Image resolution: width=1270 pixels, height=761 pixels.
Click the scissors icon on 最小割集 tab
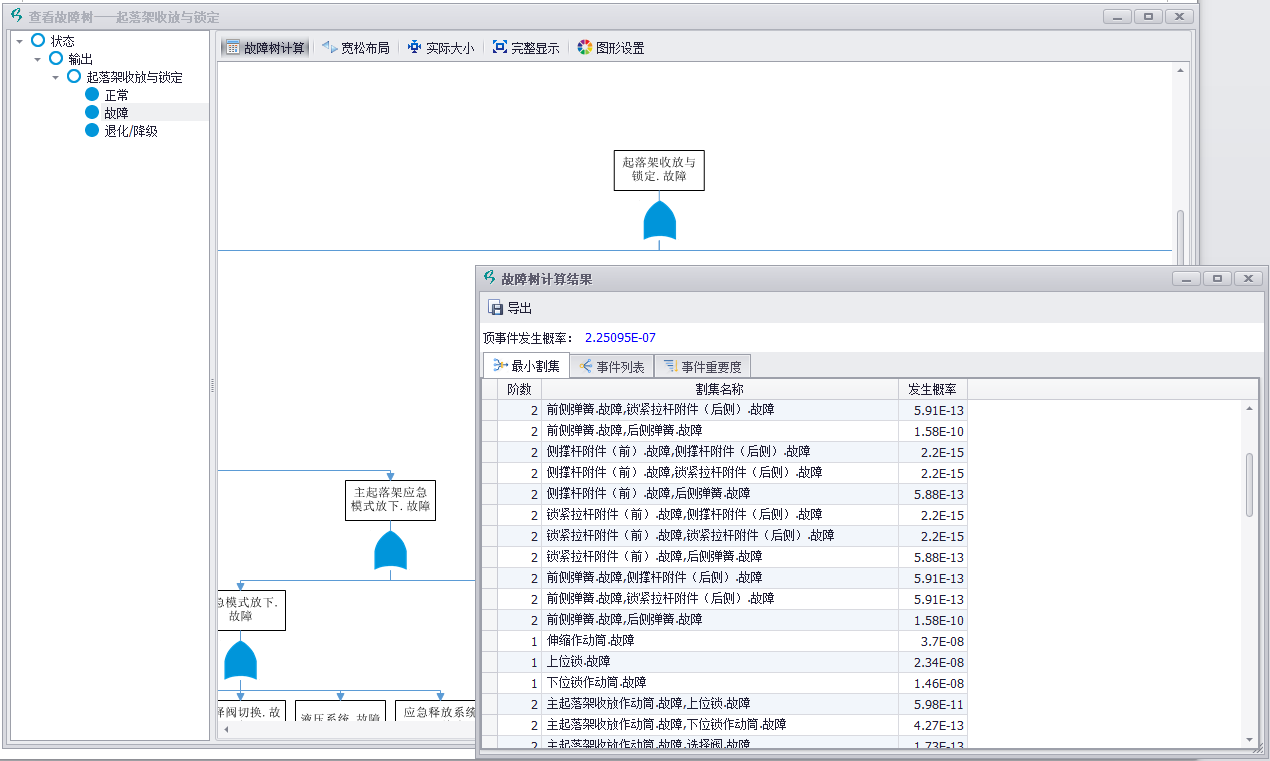pos(500,365)
